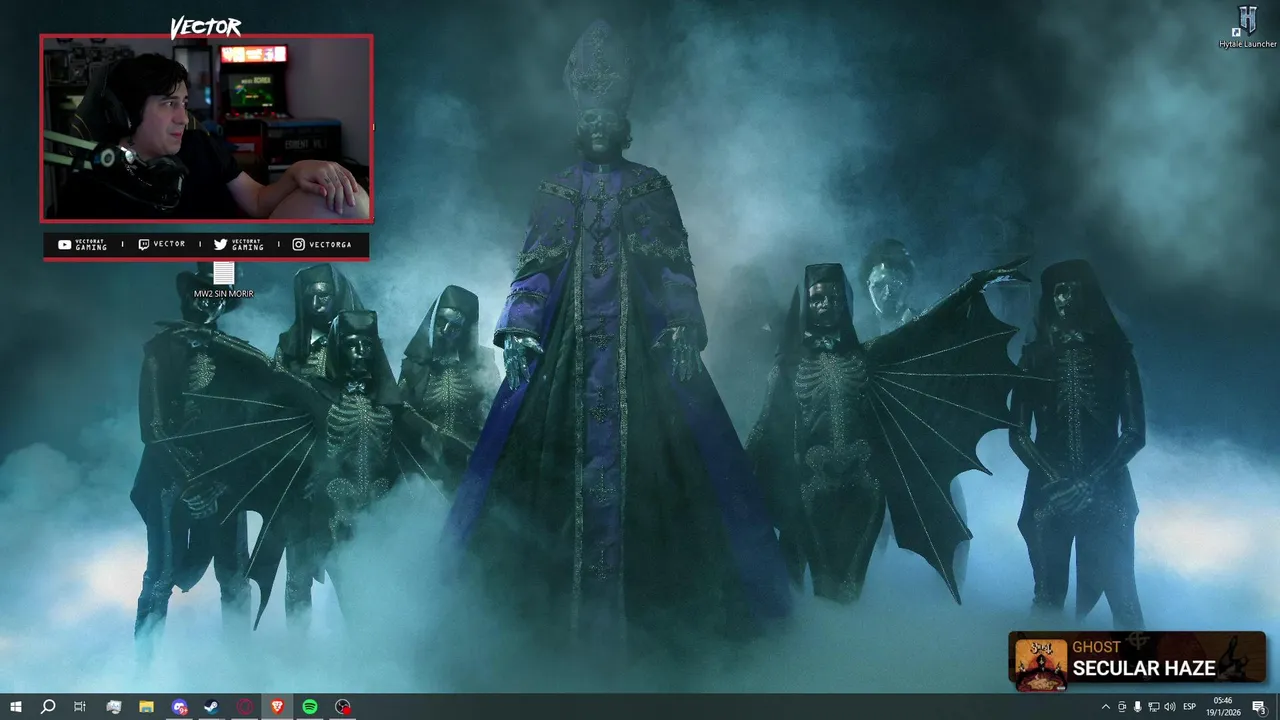This screenshot has height=720, width=1280.
Task: Click the Twitter VECTORAT GAMING label
Action: tap(239, 245)
